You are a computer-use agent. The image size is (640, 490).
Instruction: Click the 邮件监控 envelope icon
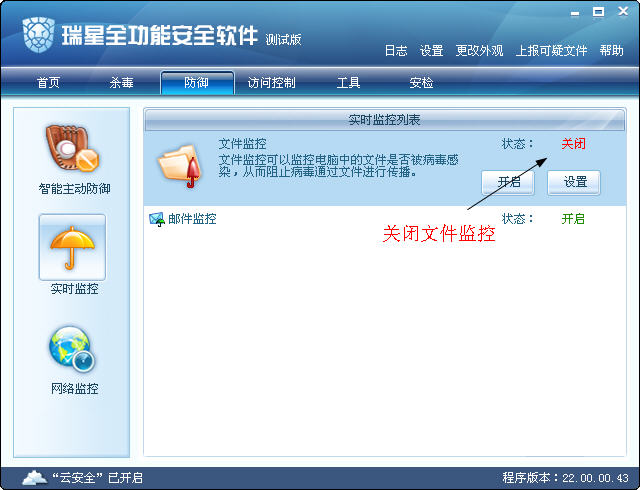pos(157,219)
